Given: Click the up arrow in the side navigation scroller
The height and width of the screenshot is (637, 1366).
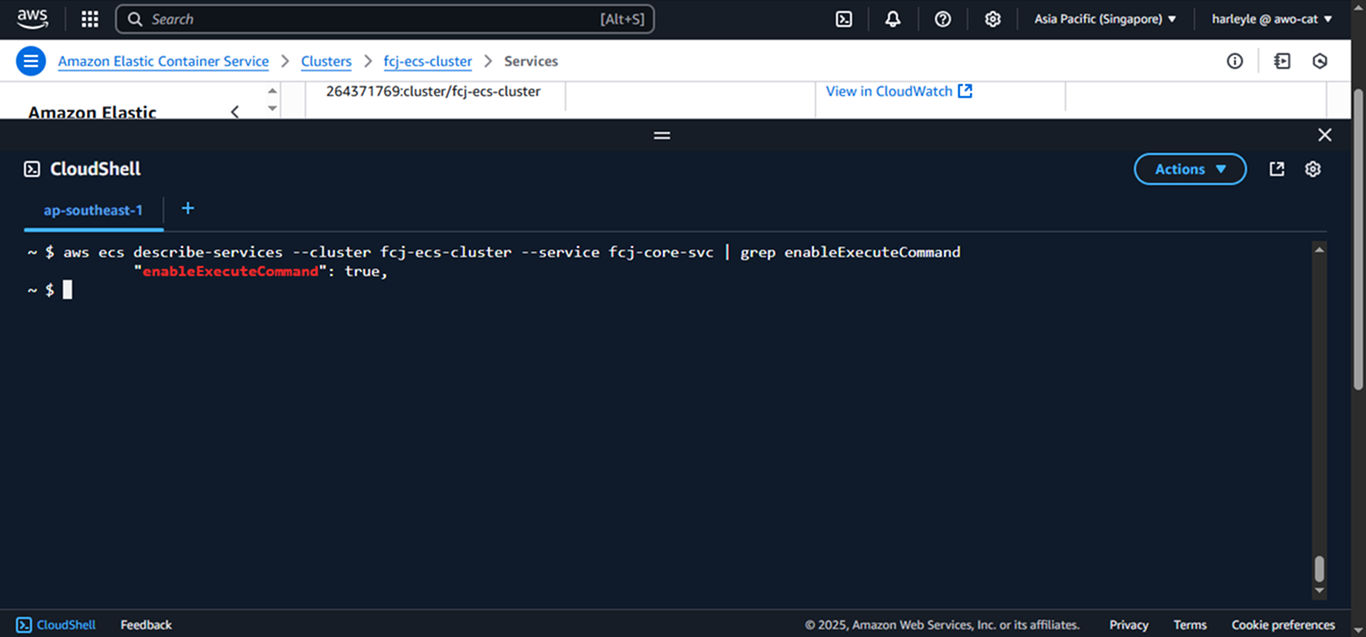Looking at the screenshot, I should point(273,91).
